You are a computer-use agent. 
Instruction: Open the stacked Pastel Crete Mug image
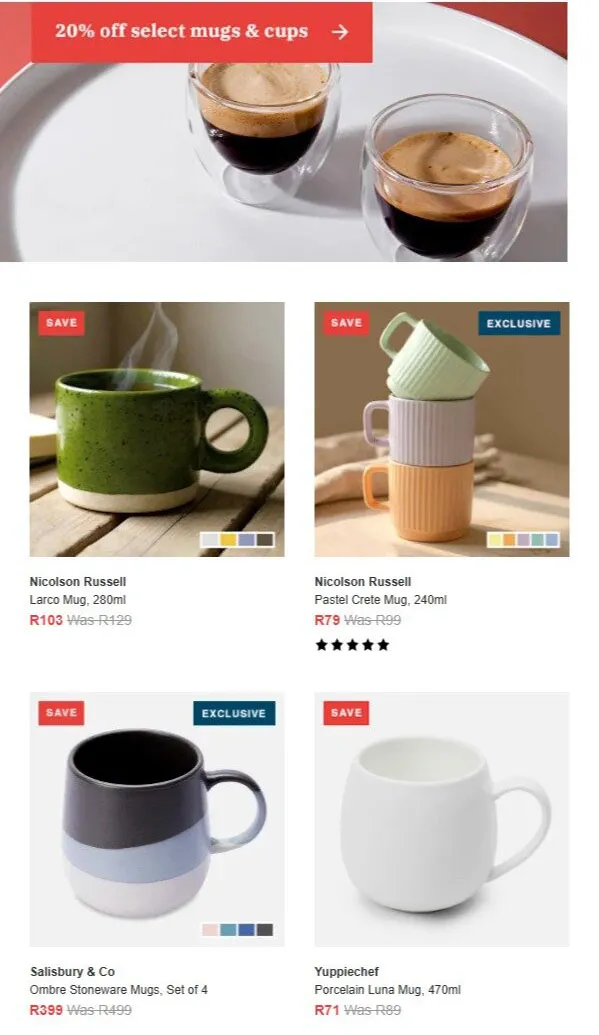(442, 430)
